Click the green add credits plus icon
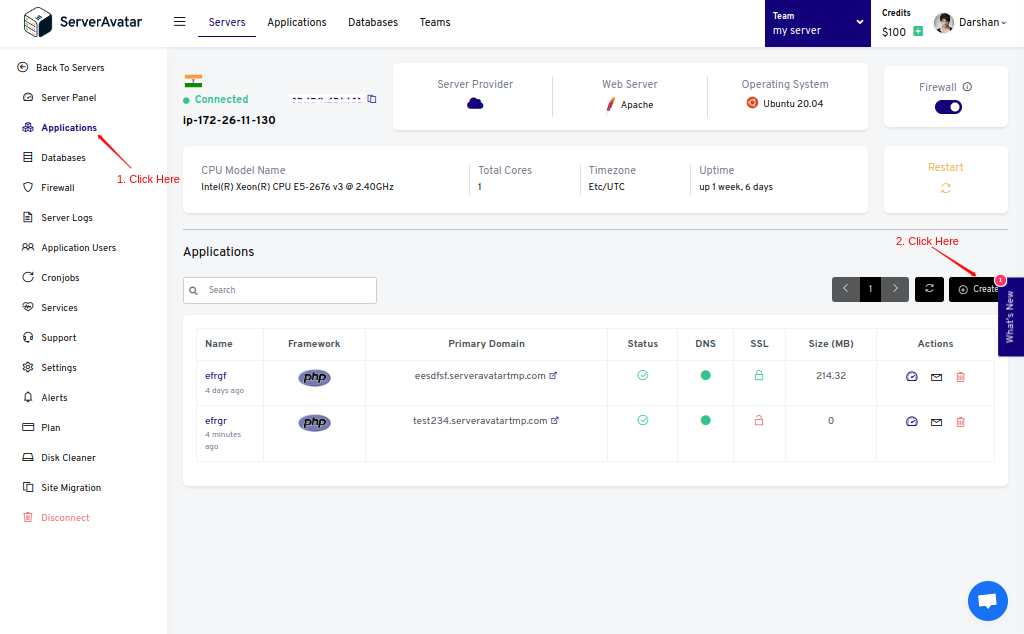This screenshot has height=634, width=1024. point(918,31)
